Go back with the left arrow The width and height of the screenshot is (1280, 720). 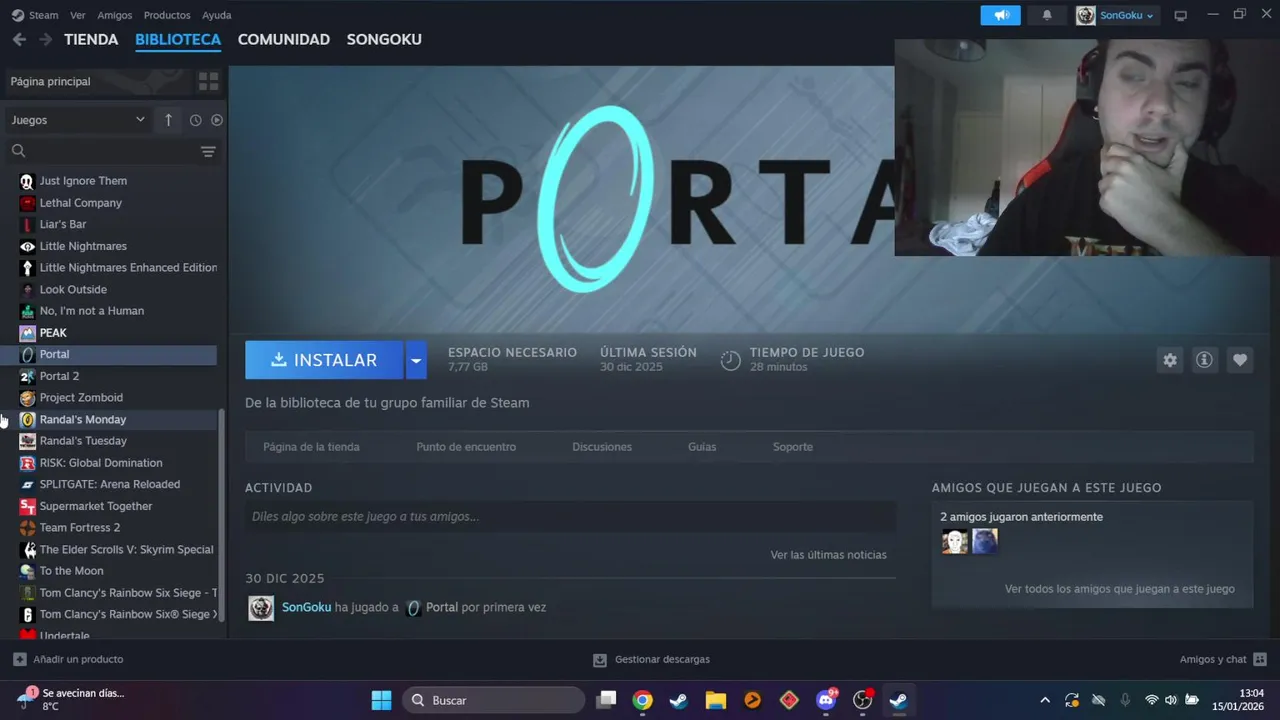[19, 39]
